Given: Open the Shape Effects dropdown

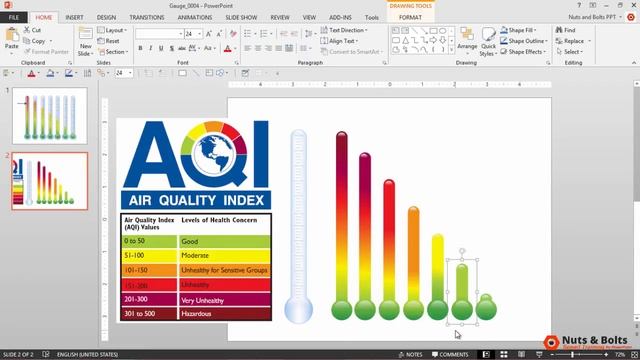Looking at the screenshot, I should pyautogui.click(x=523, y=52).
